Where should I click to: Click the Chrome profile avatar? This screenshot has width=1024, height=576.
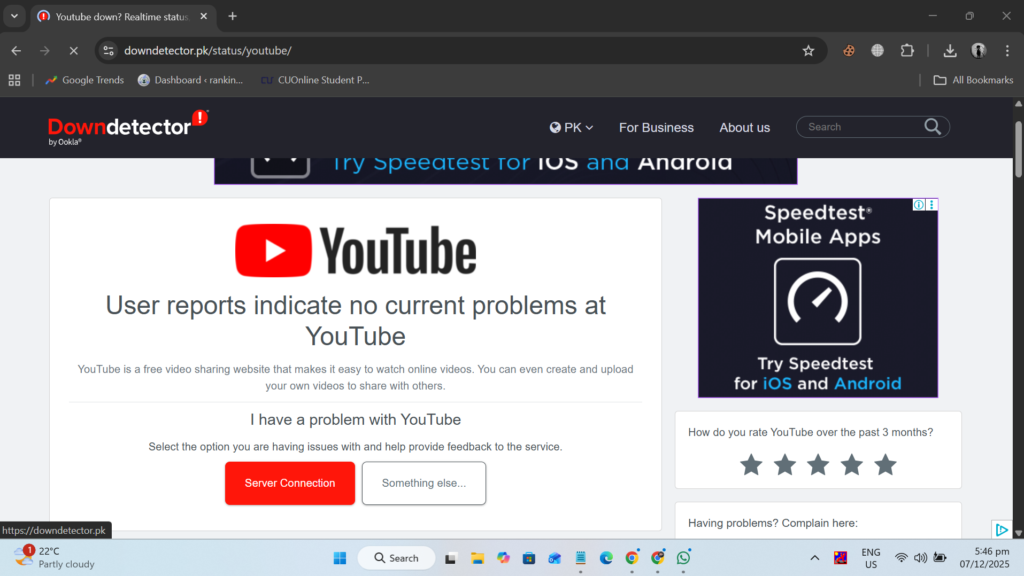(x=978, y=50)
